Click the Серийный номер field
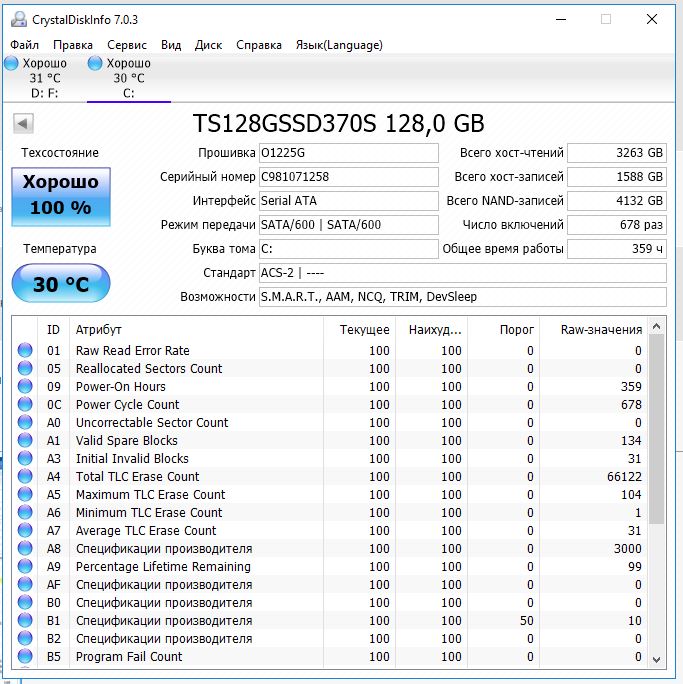Viewport: 683px width, 684px height. [348, 177]
